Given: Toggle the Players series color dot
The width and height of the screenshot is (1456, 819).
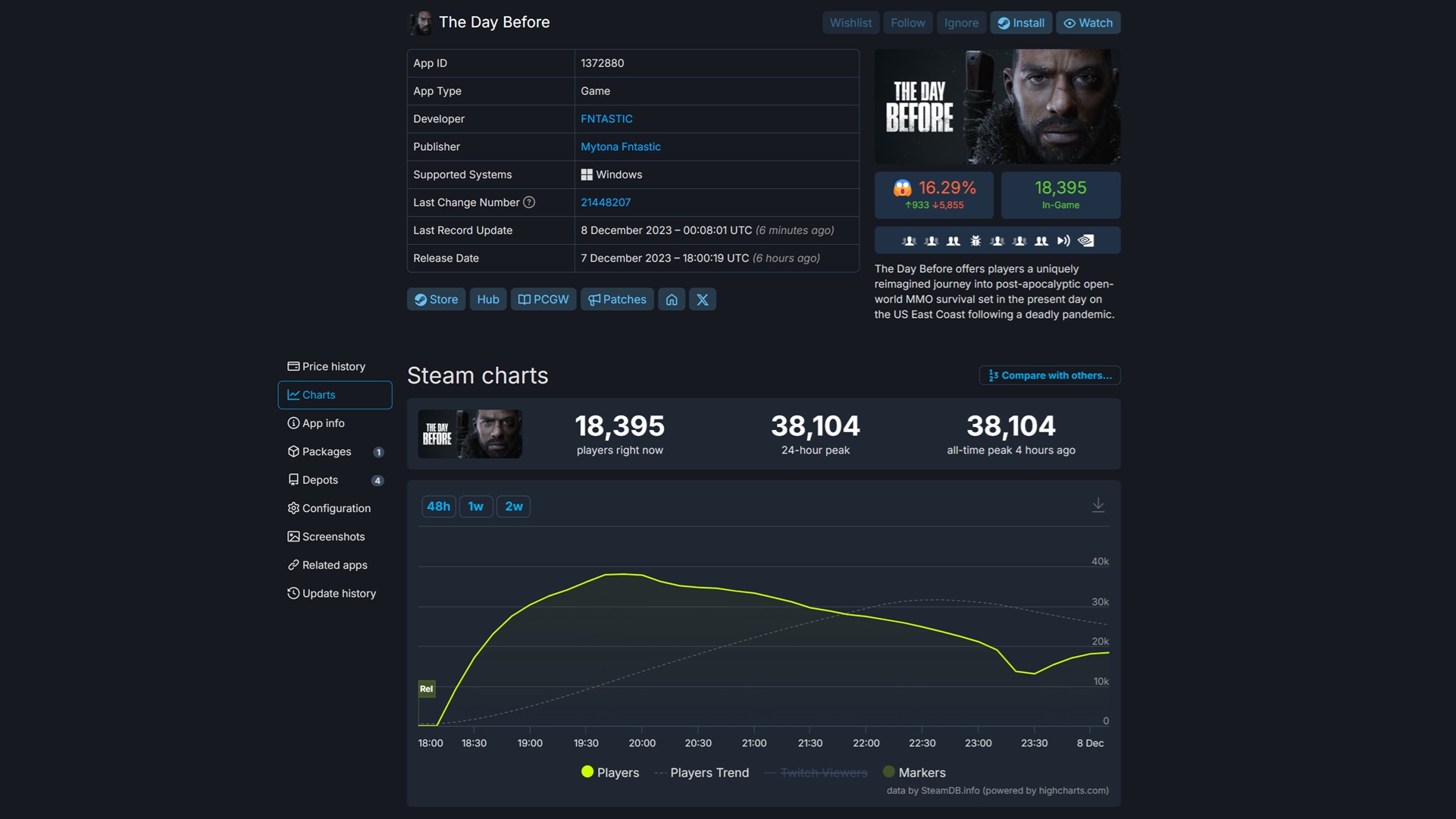Looking at the screenshot, I should [x=587, y=772].
